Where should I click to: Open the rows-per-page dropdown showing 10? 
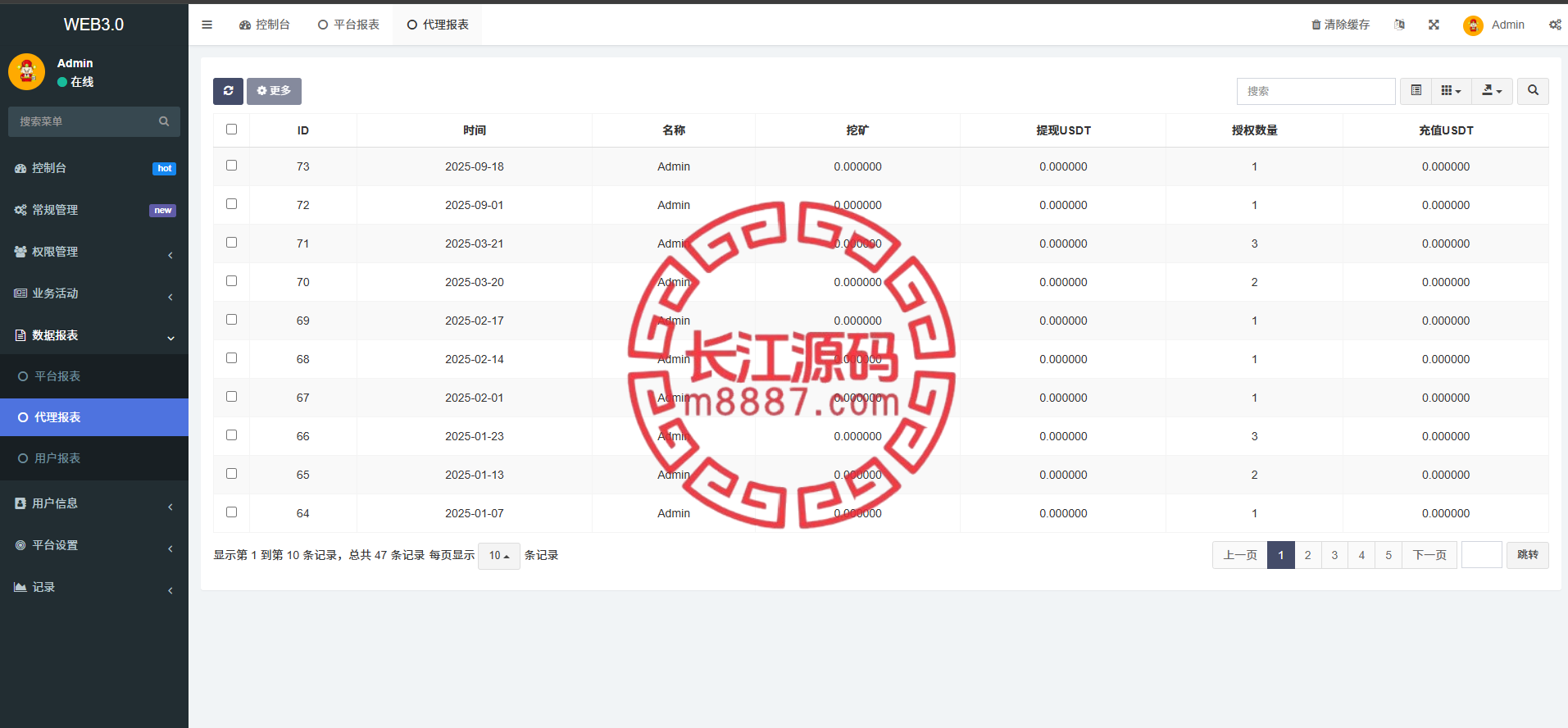pos(499,556)
